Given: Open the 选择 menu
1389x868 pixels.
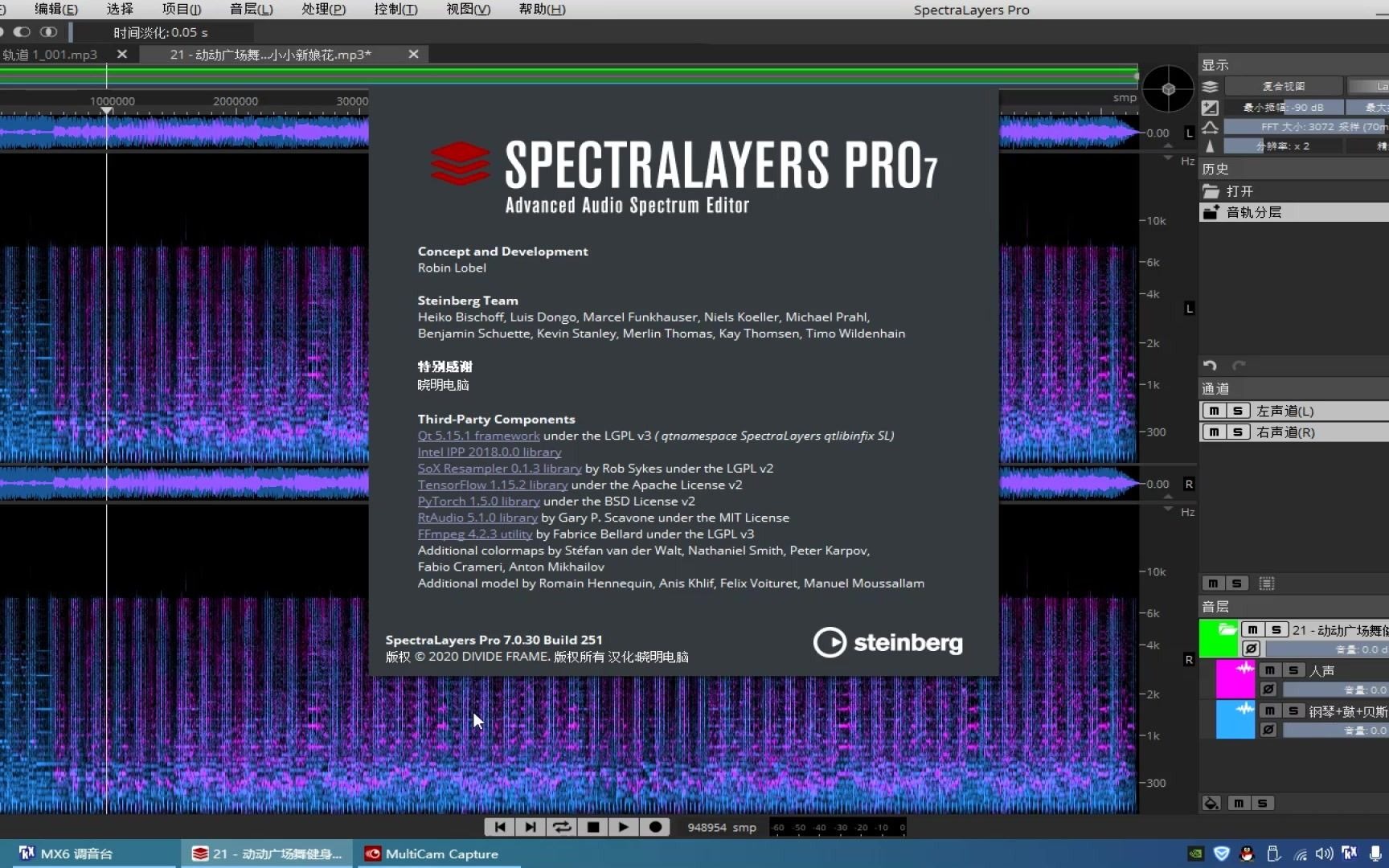Looking at the screenshot, I should pyautogui.click(x=120, y=9).
